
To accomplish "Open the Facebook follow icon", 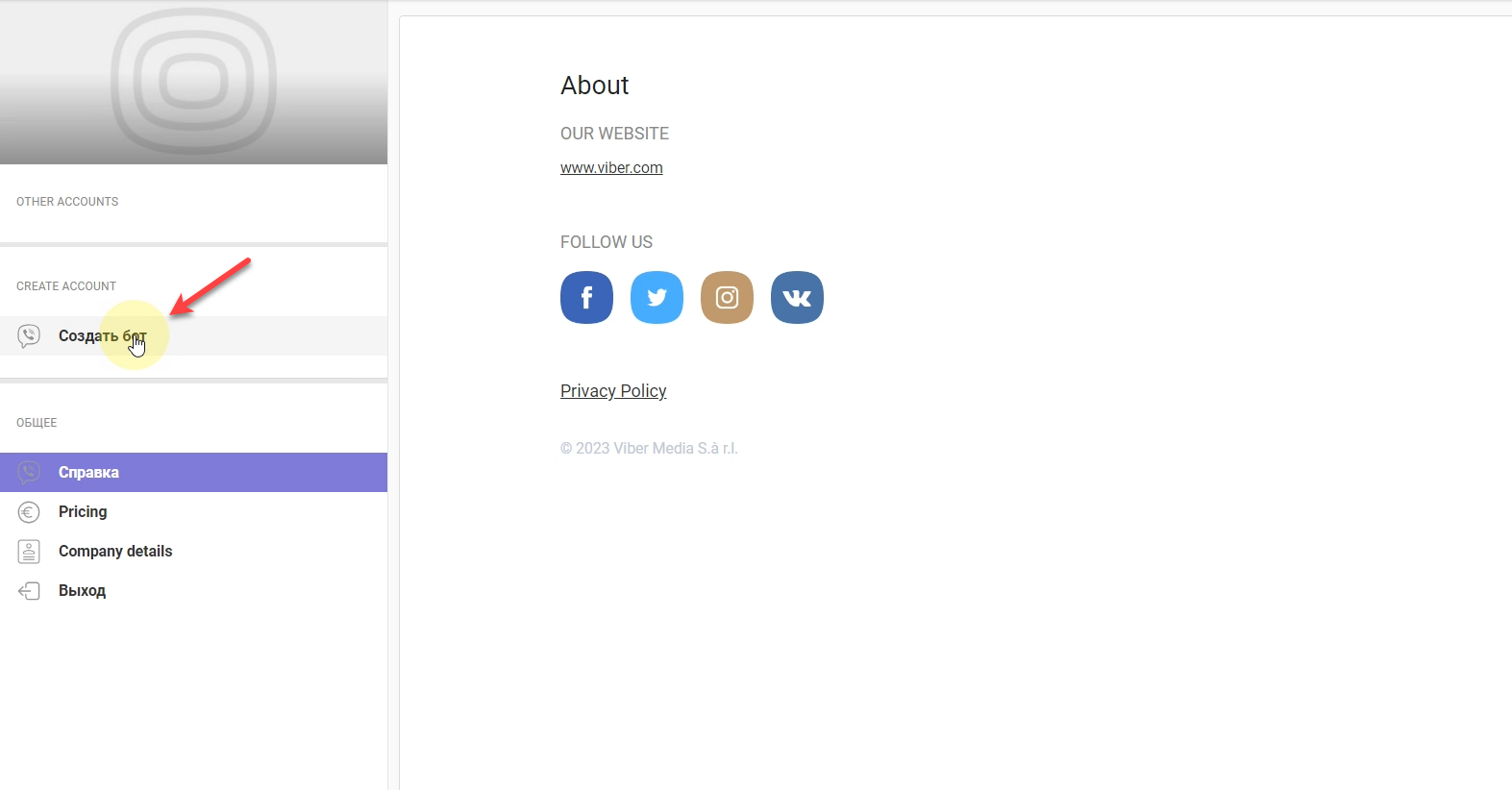I will [586, 297].
